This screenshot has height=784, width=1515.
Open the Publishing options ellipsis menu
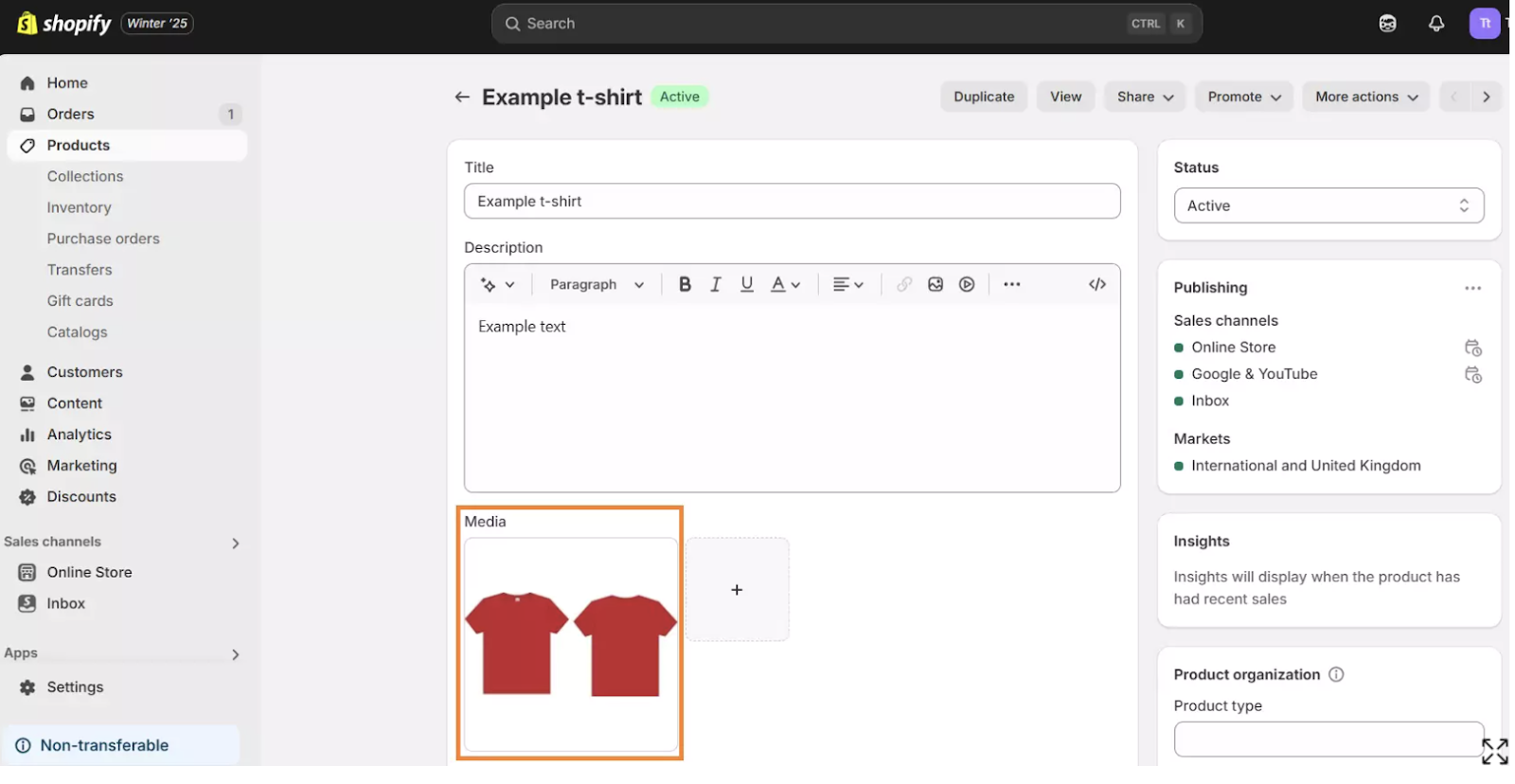point(1472,288)
